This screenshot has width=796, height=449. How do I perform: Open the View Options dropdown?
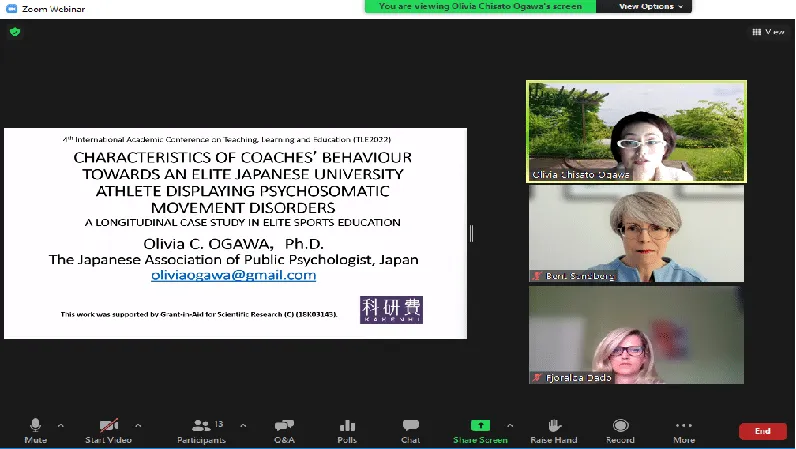point(650,6)
